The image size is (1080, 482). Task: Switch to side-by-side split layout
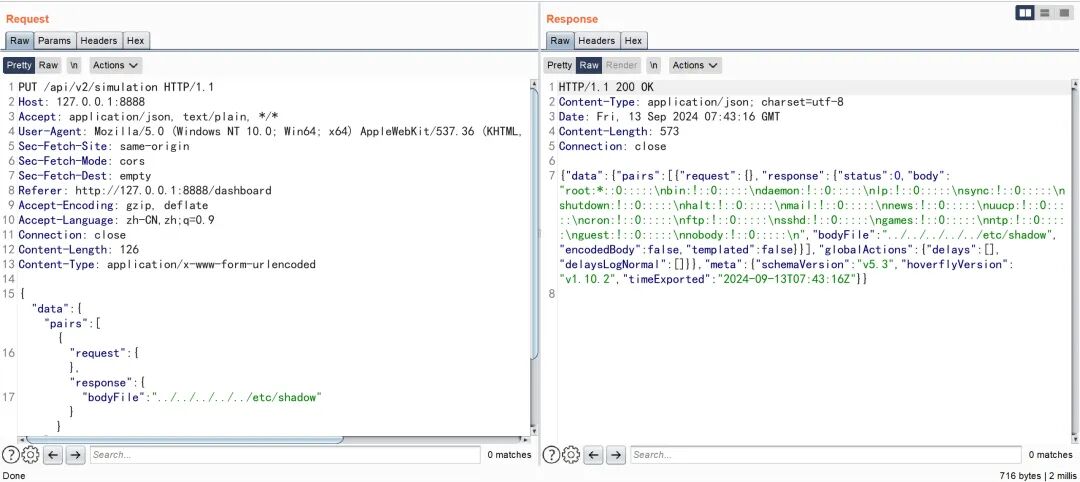pyautogui.click(x=1025, y=12)
